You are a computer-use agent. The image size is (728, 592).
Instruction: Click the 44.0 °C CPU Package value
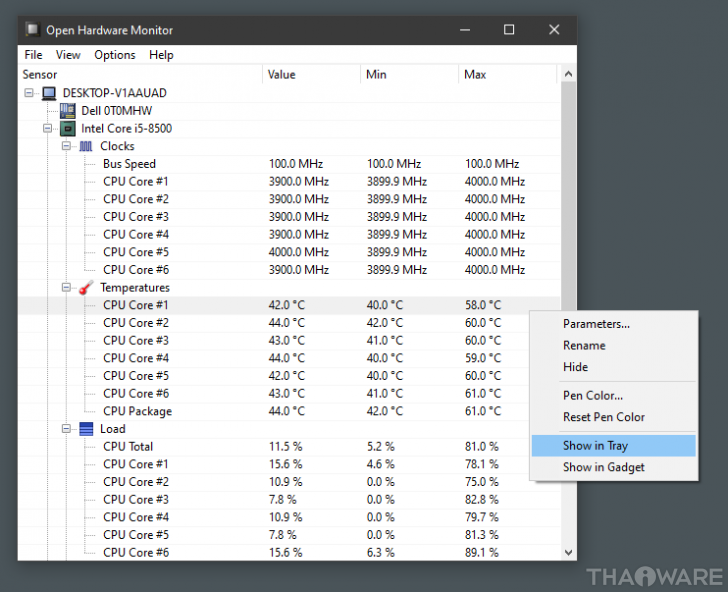[x=286, y=411]
